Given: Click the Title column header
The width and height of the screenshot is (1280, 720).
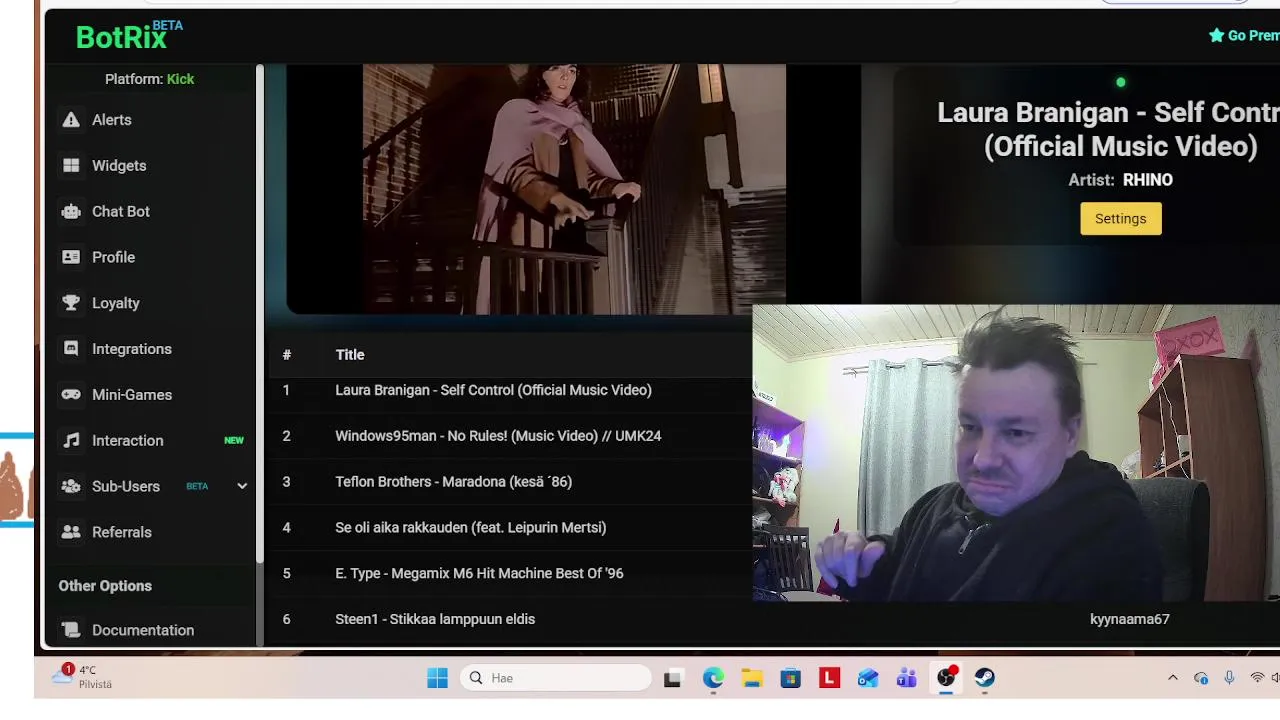Looking at the screenshot, I should 350,355.
